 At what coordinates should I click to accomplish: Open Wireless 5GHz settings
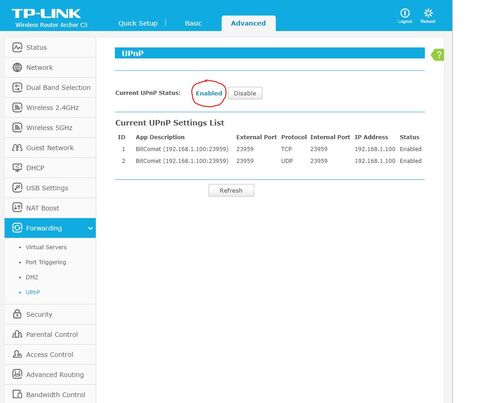click(x=50, y=127)
